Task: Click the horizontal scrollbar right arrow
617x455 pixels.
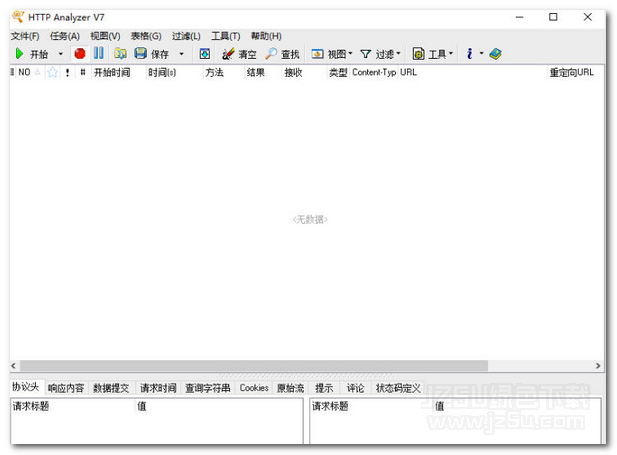Action: (598, 366)
